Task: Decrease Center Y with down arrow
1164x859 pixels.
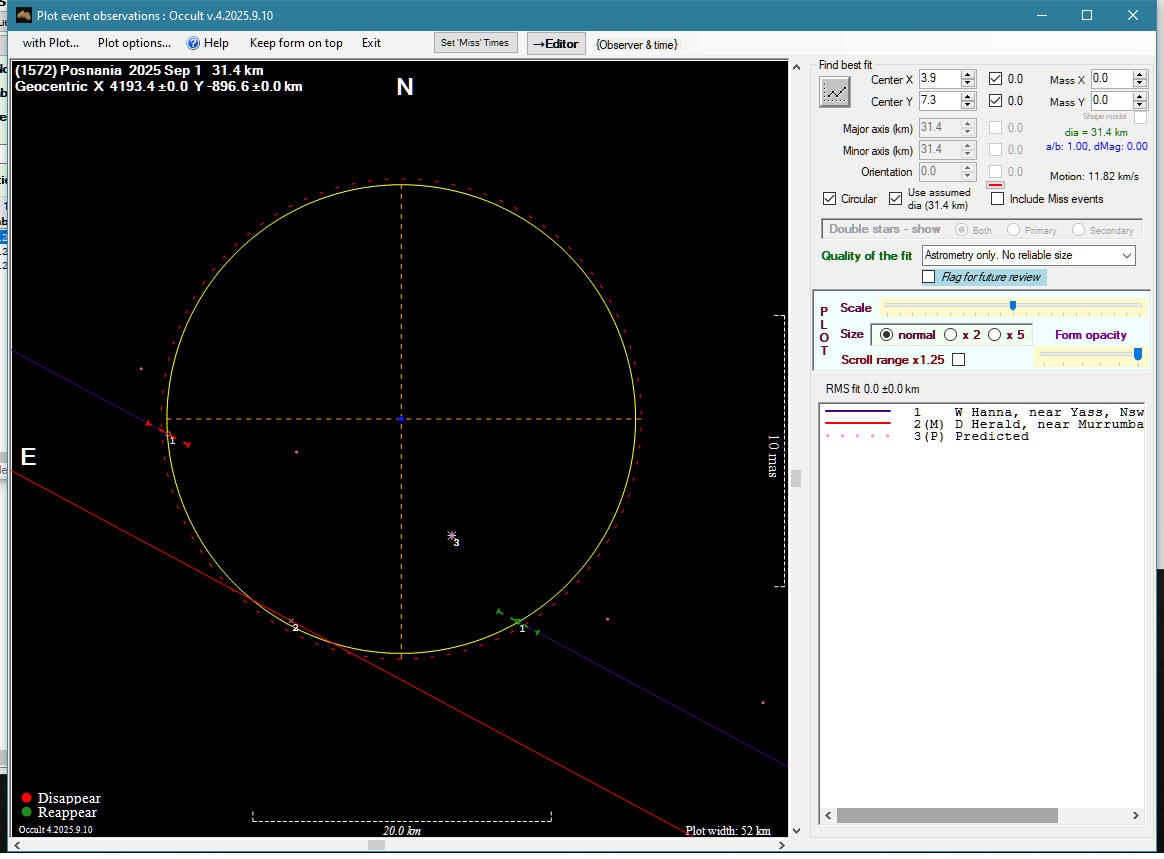Action: point(967,105)
